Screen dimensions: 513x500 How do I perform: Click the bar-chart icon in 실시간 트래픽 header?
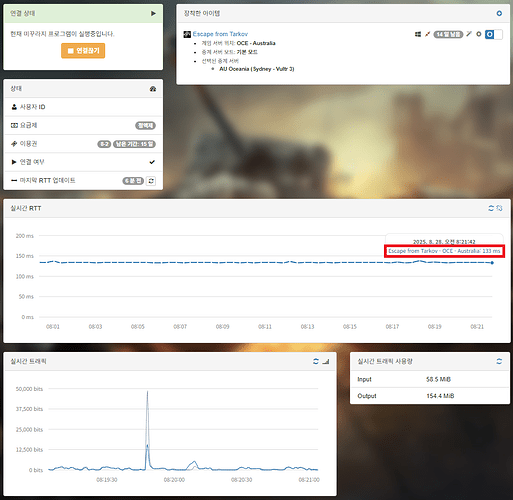(326, 361)
